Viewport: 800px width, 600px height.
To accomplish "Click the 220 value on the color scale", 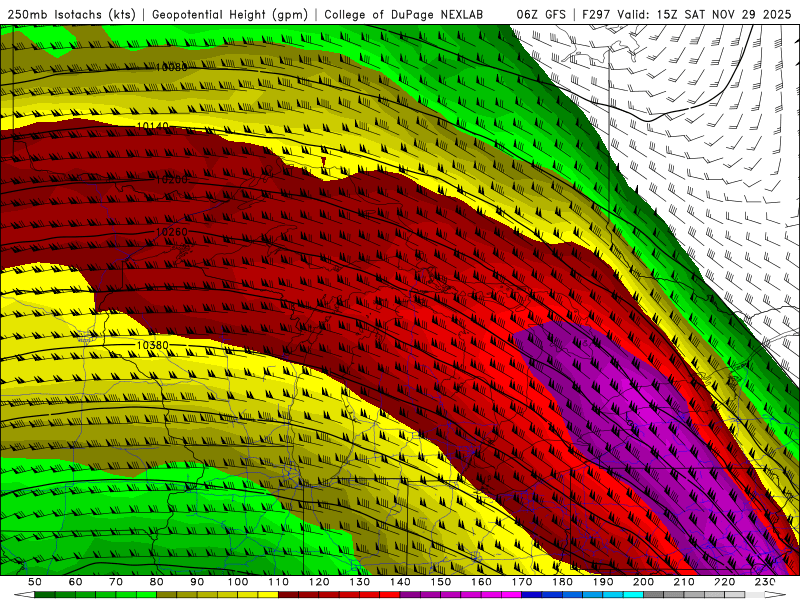I will (724, 582).
